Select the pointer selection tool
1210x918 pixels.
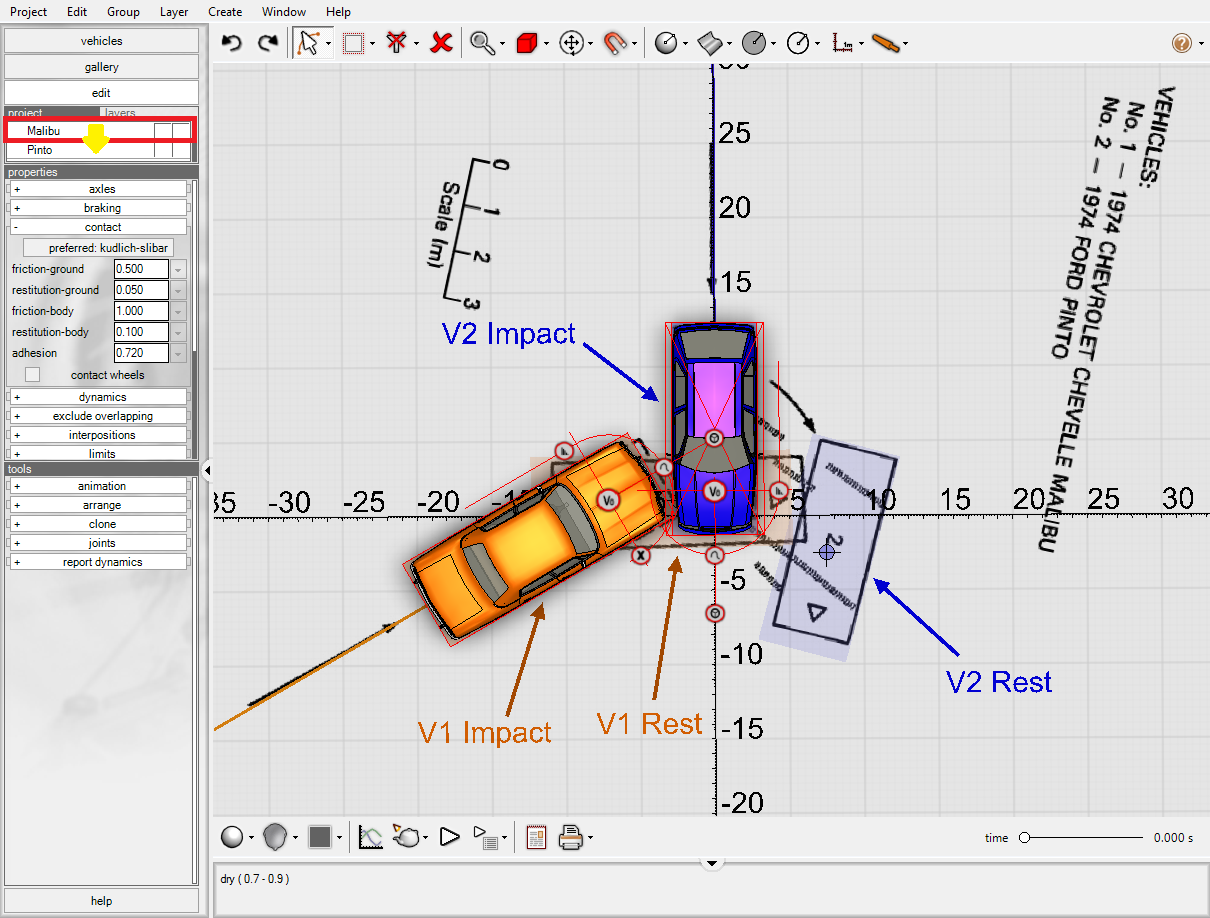coord(309,43)
